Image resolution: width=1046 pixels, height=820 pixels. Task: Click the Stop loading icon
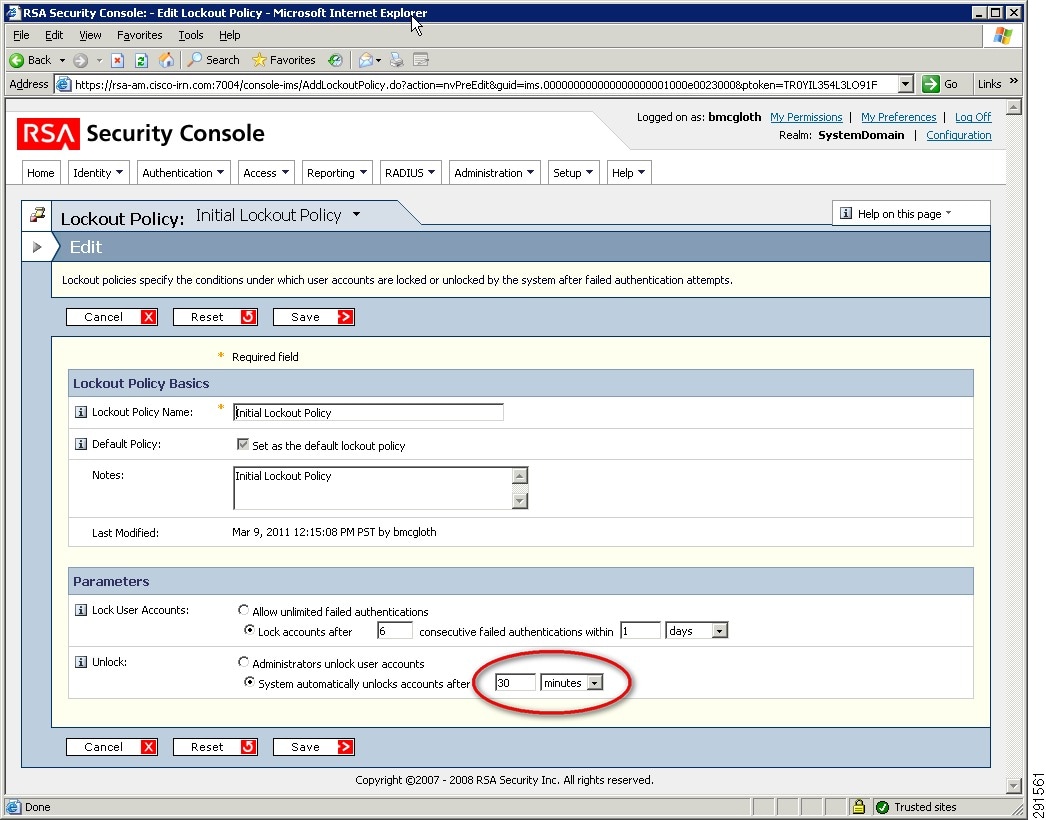[x=117, y=61]
